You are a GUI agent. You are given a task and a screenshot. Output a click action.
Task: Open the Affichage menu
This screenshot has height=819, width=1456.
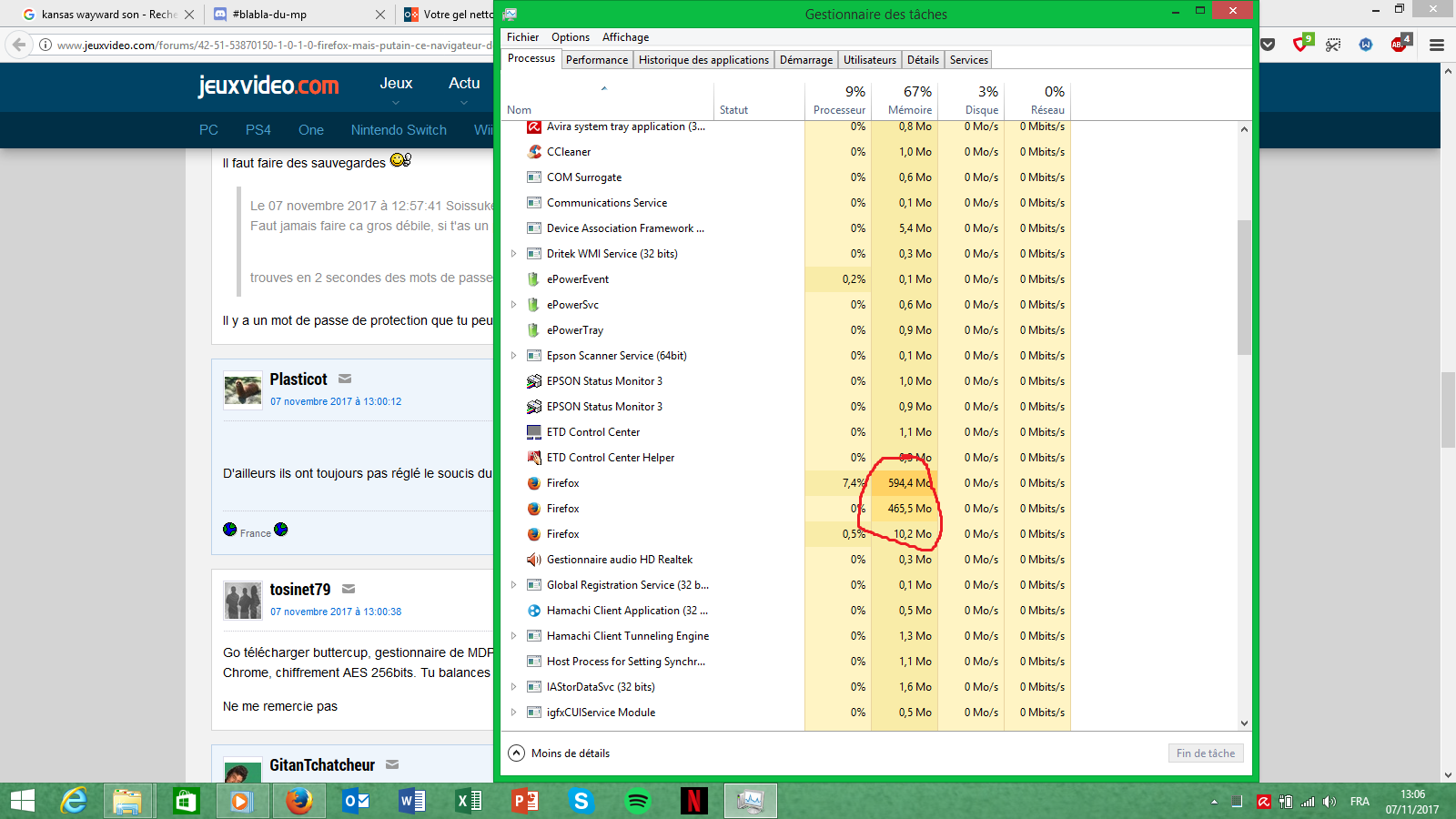coord(625,37)
